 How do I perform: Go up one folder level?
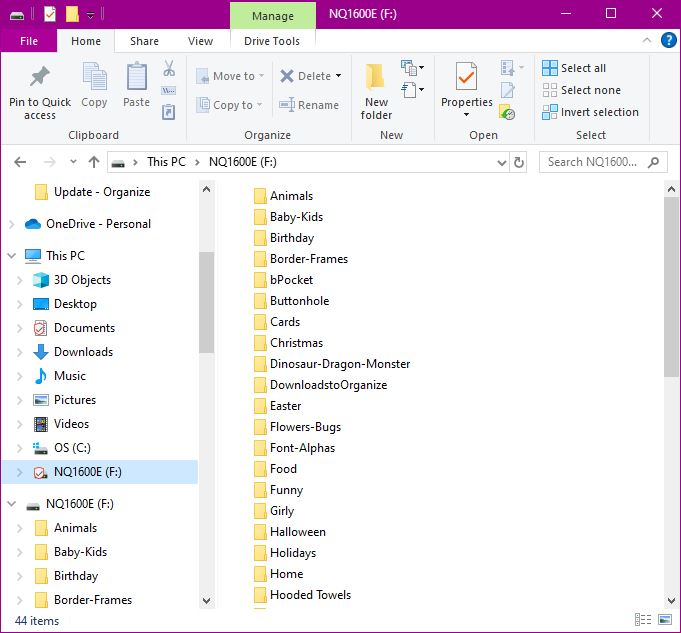[94, 162]
